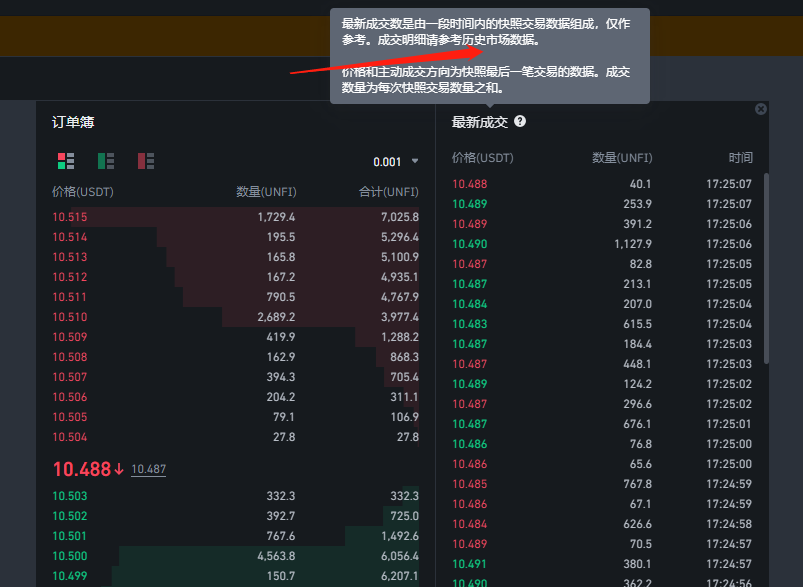Viewport: 803px width, 587px height.
Task: Click the underlined 10.487 mark price
Action: pyautogui.click(x=149, y=469)
